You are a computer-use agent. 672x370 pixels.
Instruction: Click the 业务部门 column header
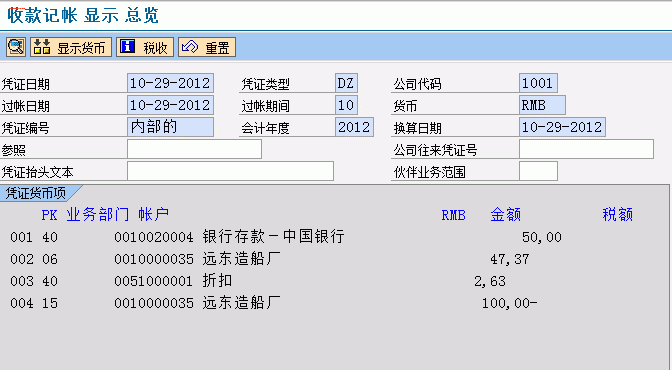pos(98,214)
